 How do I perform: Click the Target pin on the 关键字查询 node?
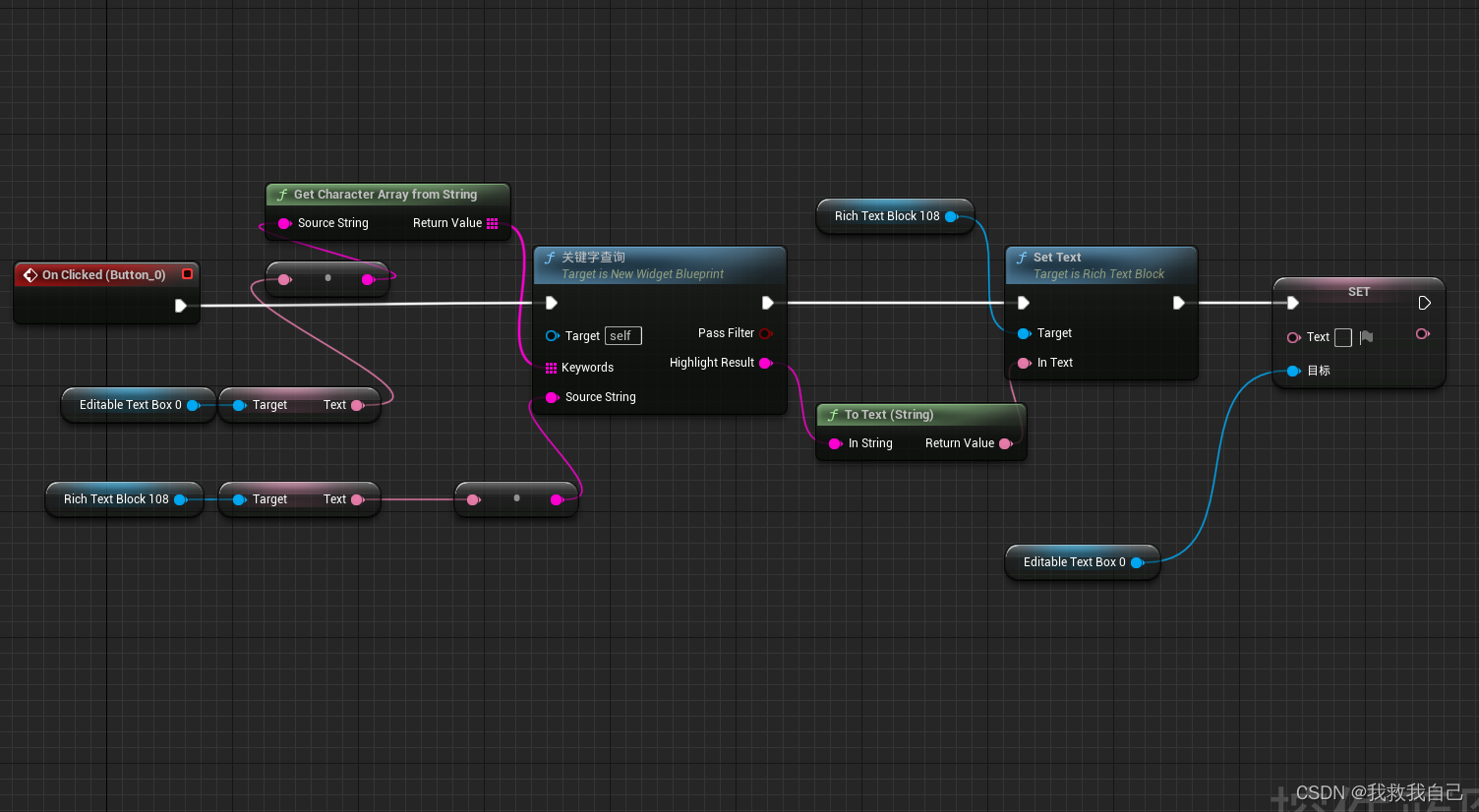click(x=553, y=336)
